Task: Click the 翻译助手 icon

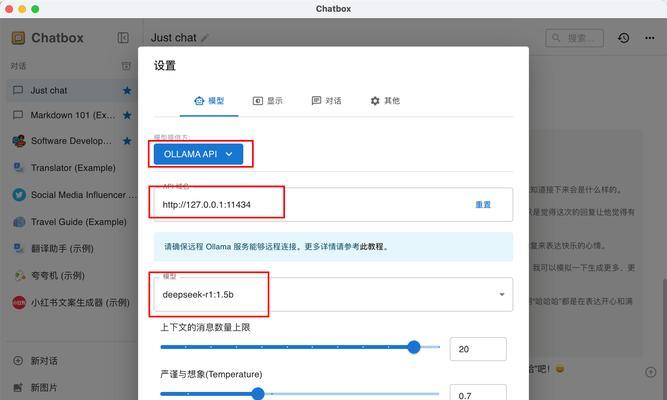Action: pos(19,248)
